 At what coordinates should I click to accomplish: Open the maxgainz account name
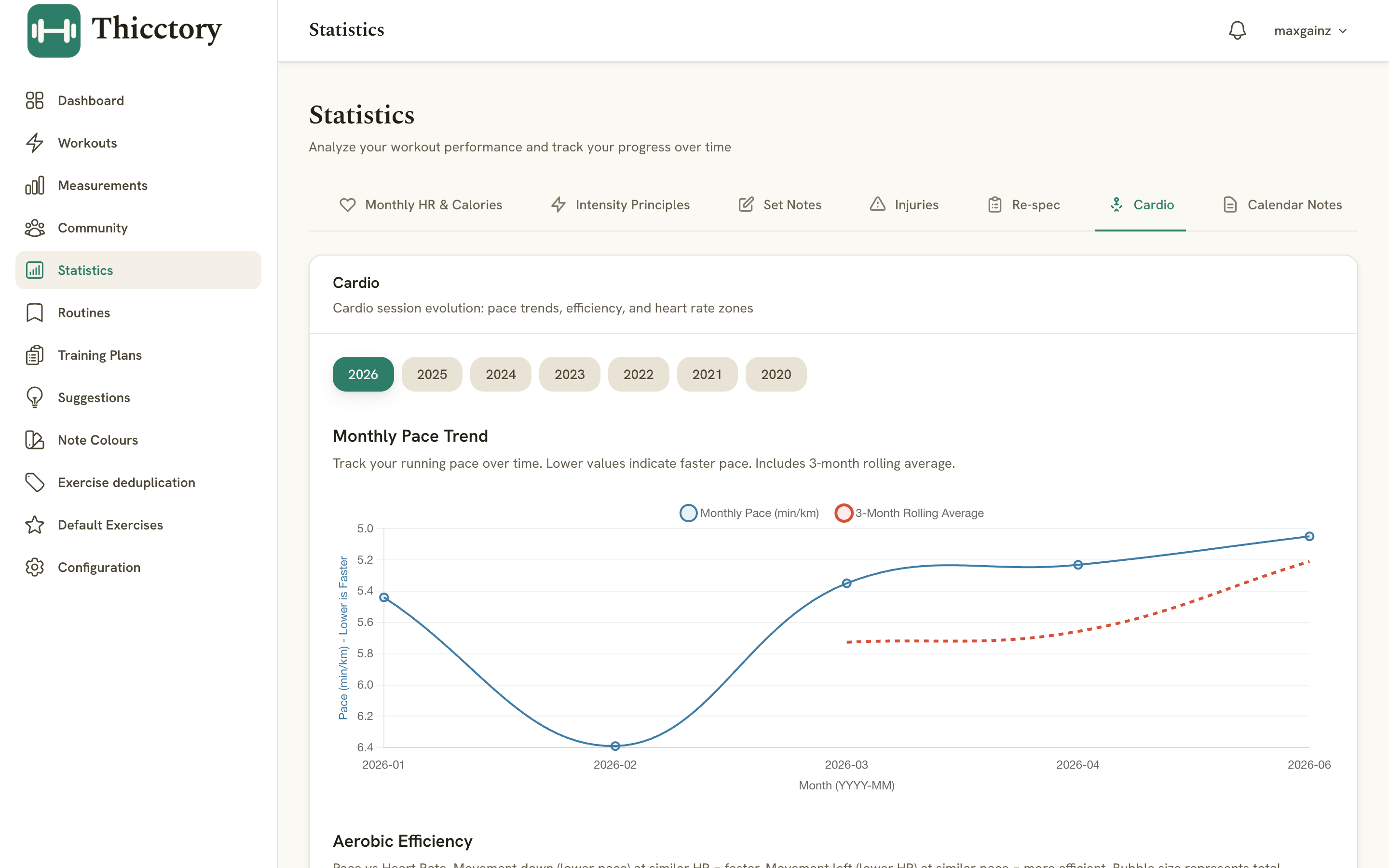click(x=1302, y=31)
